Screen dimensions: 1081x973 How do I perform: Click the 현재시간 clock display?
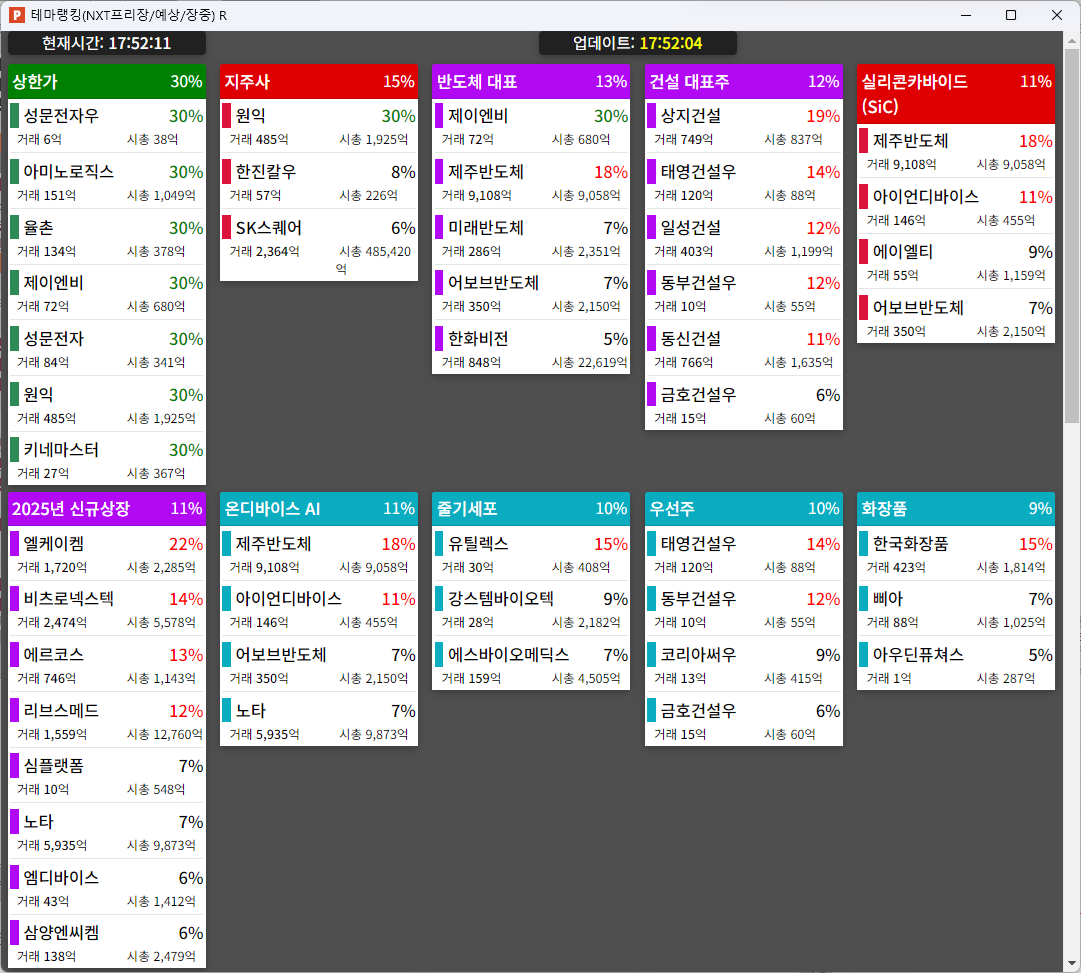106,43
